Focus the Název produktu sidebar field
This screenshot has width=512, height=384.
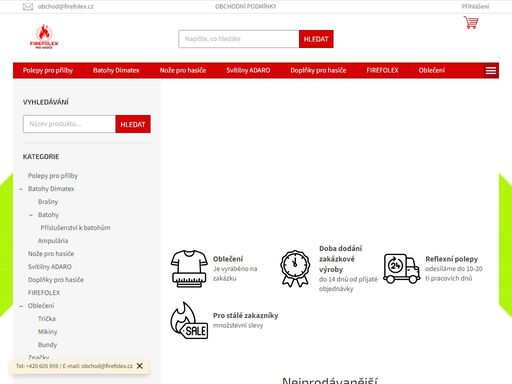pos(69,124)
